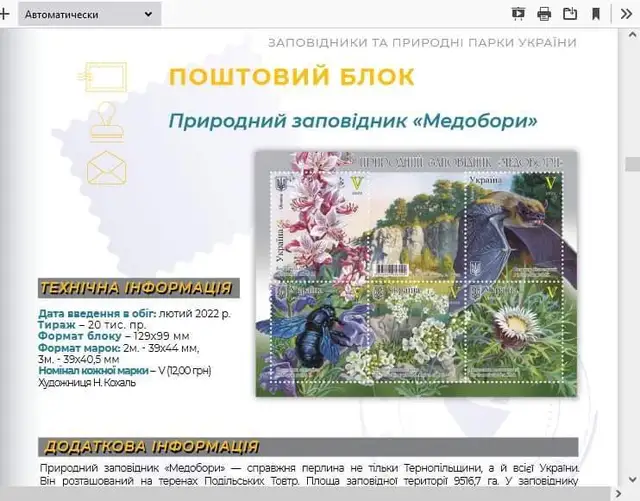
Task: Download the PDF with save icon
Action: (x=570, y=14)
